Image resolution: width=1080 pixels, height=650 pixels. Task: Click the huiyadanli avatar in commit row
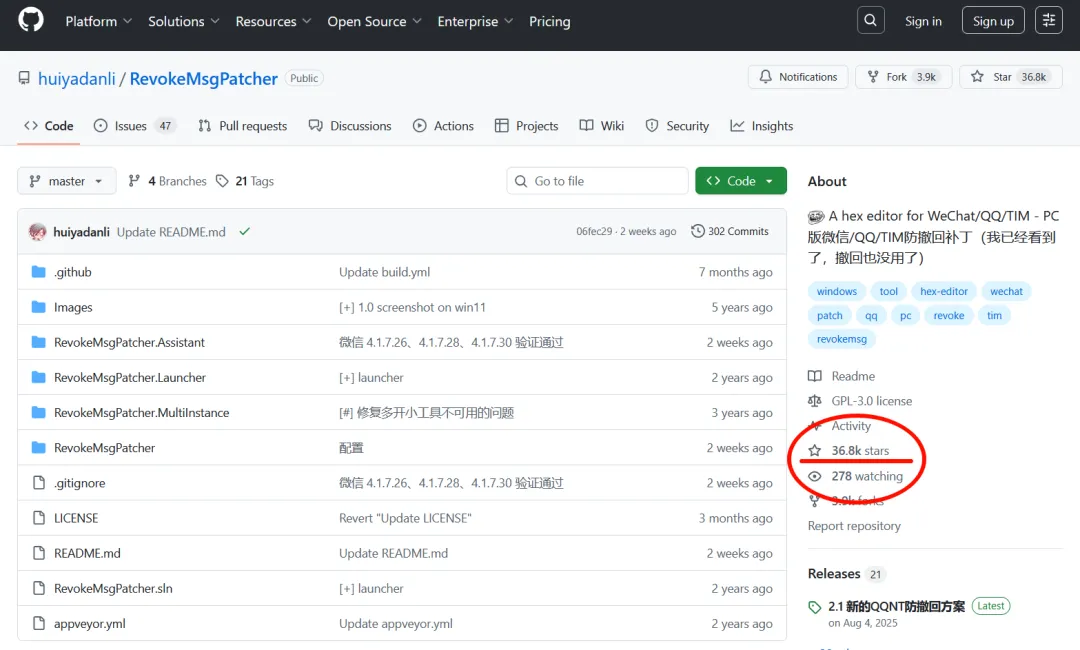(x=38, y=232)
